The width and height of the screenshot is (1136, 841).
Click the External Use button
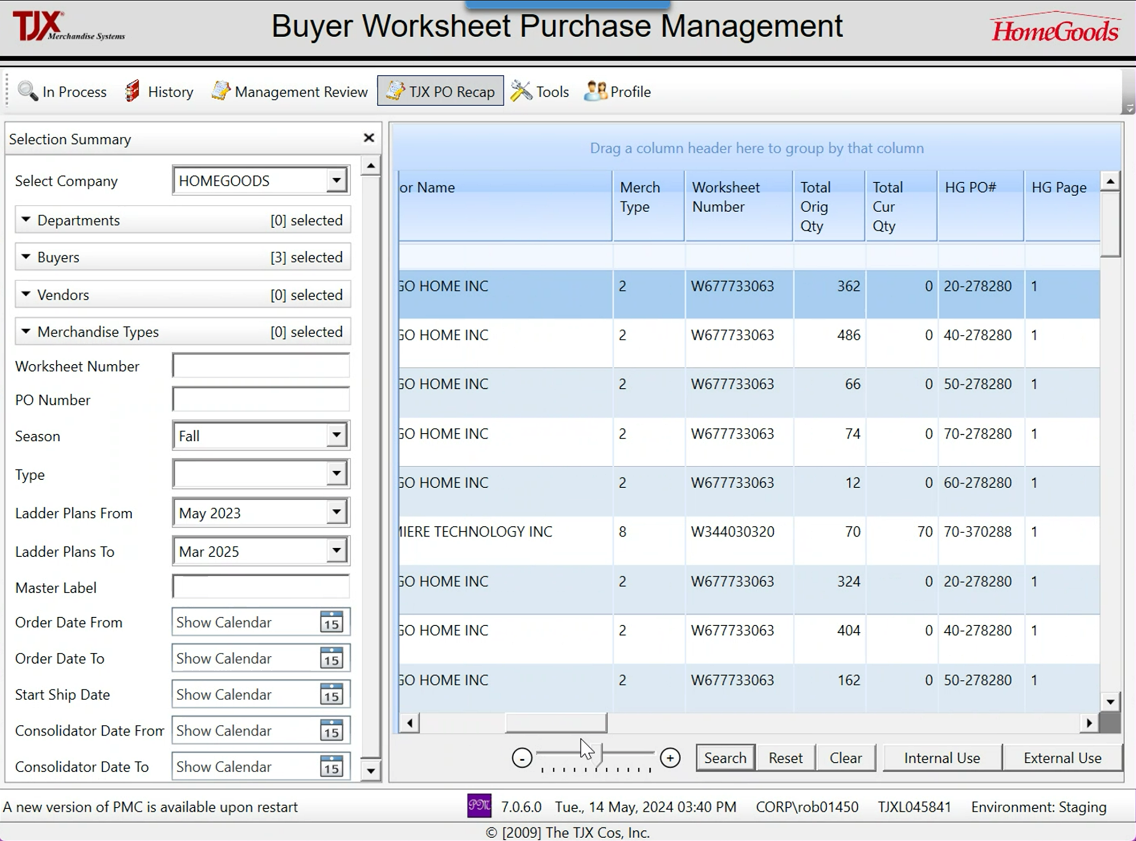click(1062, 758)
